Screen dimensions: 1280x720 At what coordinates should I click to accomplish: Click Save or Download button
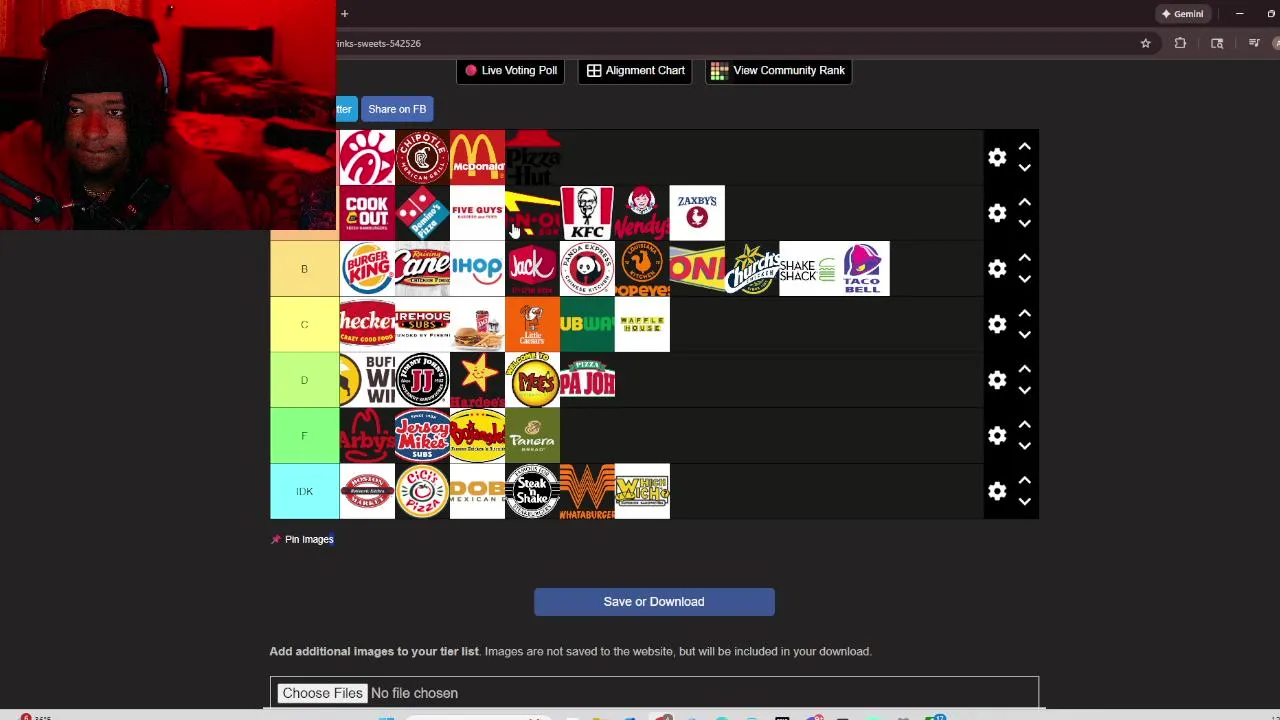pos(654,602)
